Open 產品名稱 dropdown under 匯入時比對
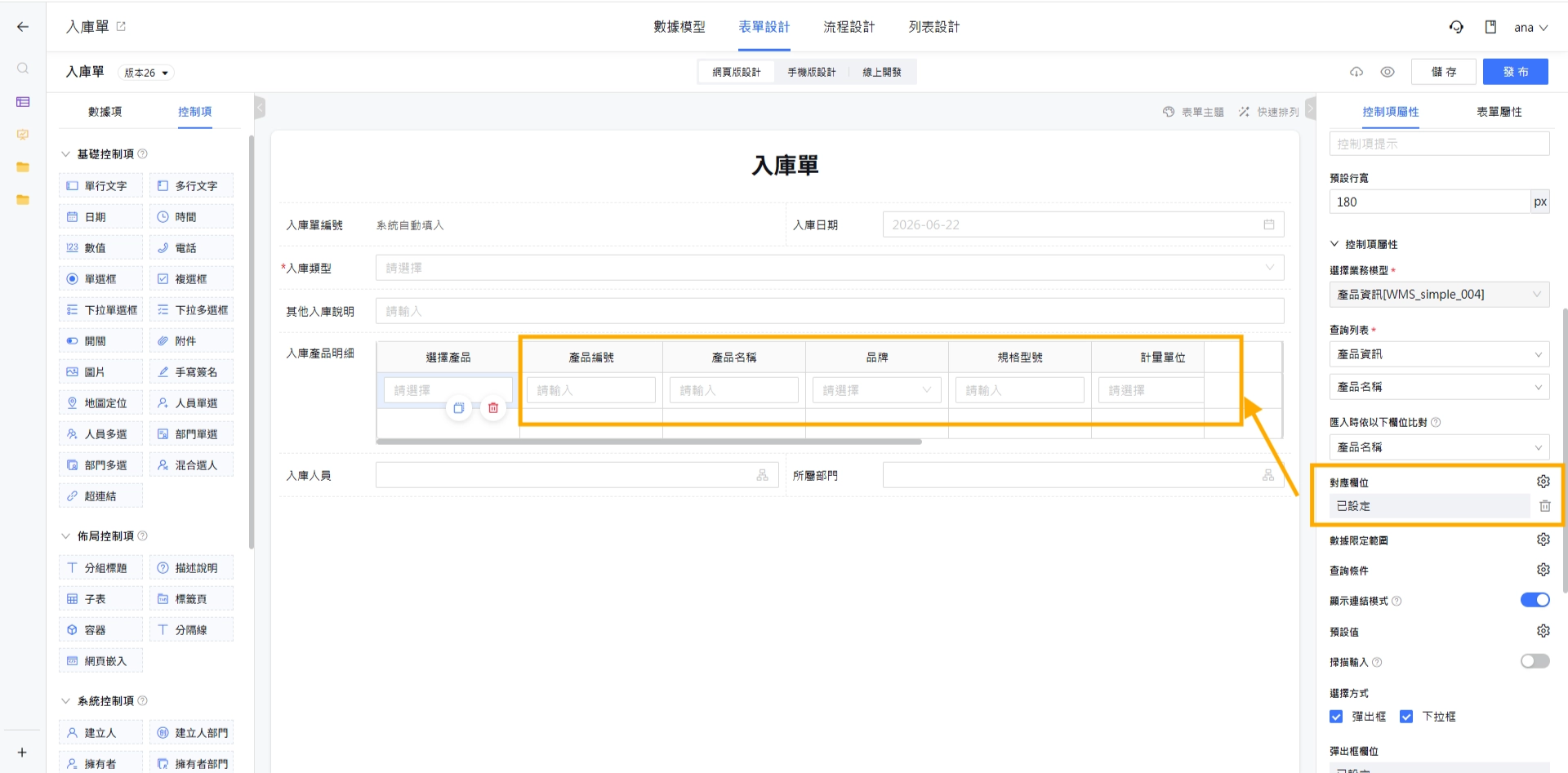The width and height of the screenshot is (1568, 773). pyautogui.click(x=1439, y=447)
